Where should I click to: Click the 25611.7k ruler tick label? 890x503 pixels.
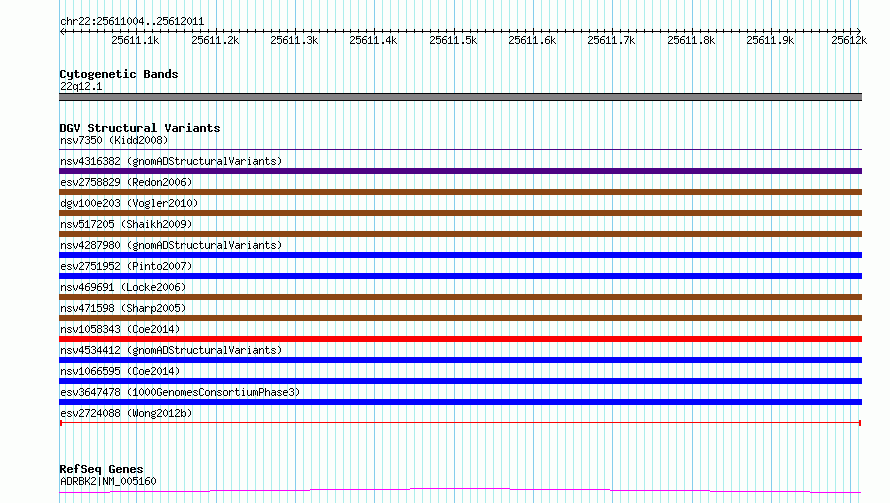click(611, 40)
